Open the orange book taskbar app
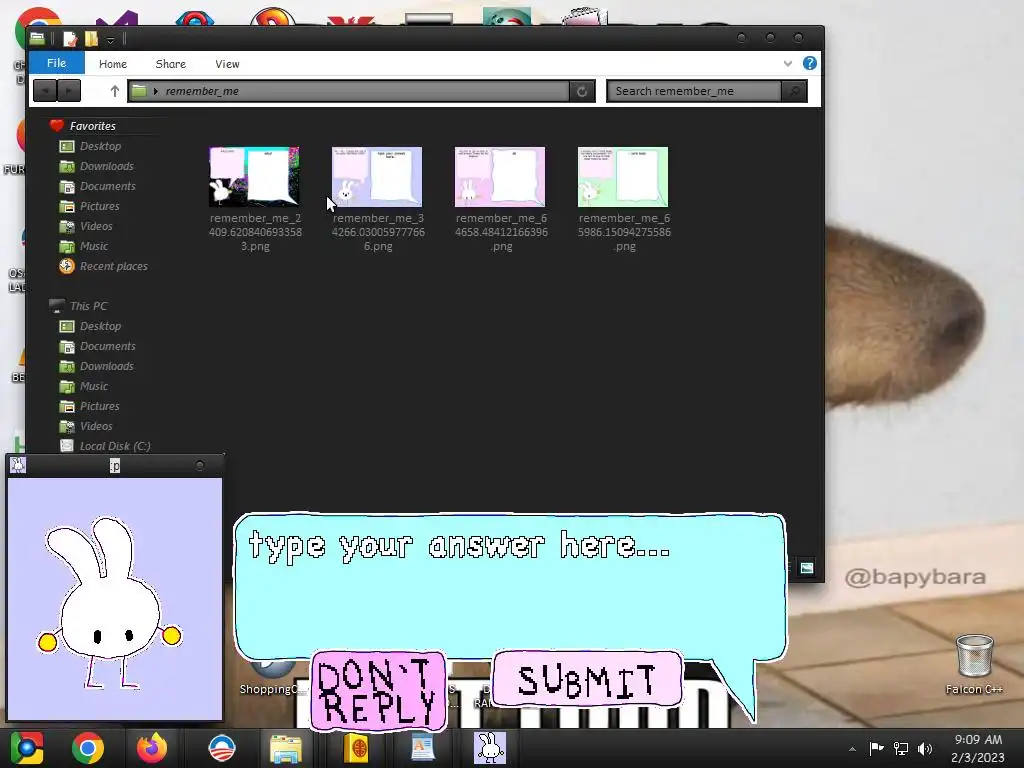Screen dimensions: 1024x768 [357, 749]
